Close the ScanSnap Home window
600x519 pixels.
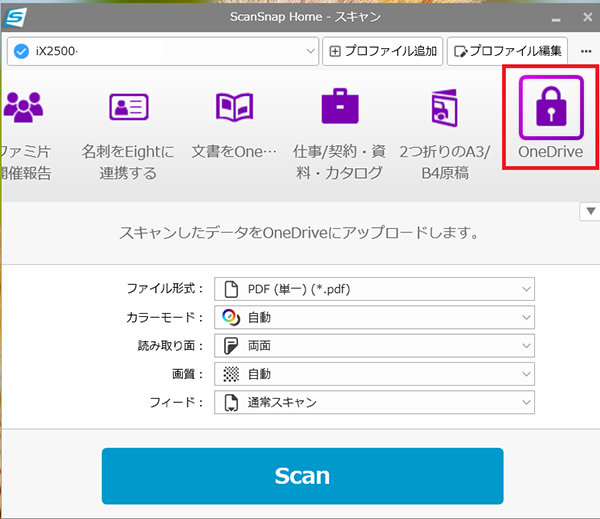click(x=587, y=17)
